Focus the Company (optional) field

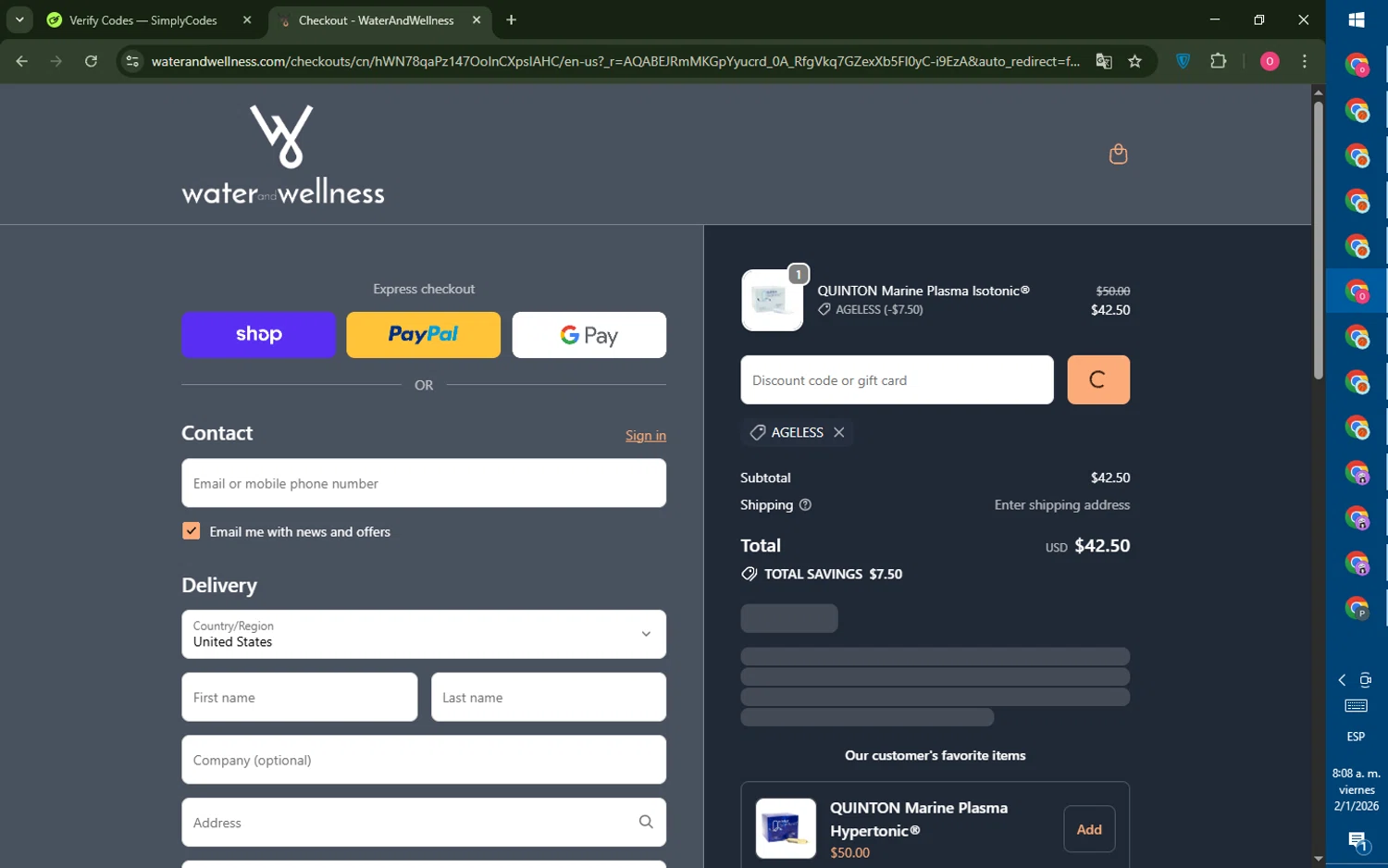coord(424,760)
